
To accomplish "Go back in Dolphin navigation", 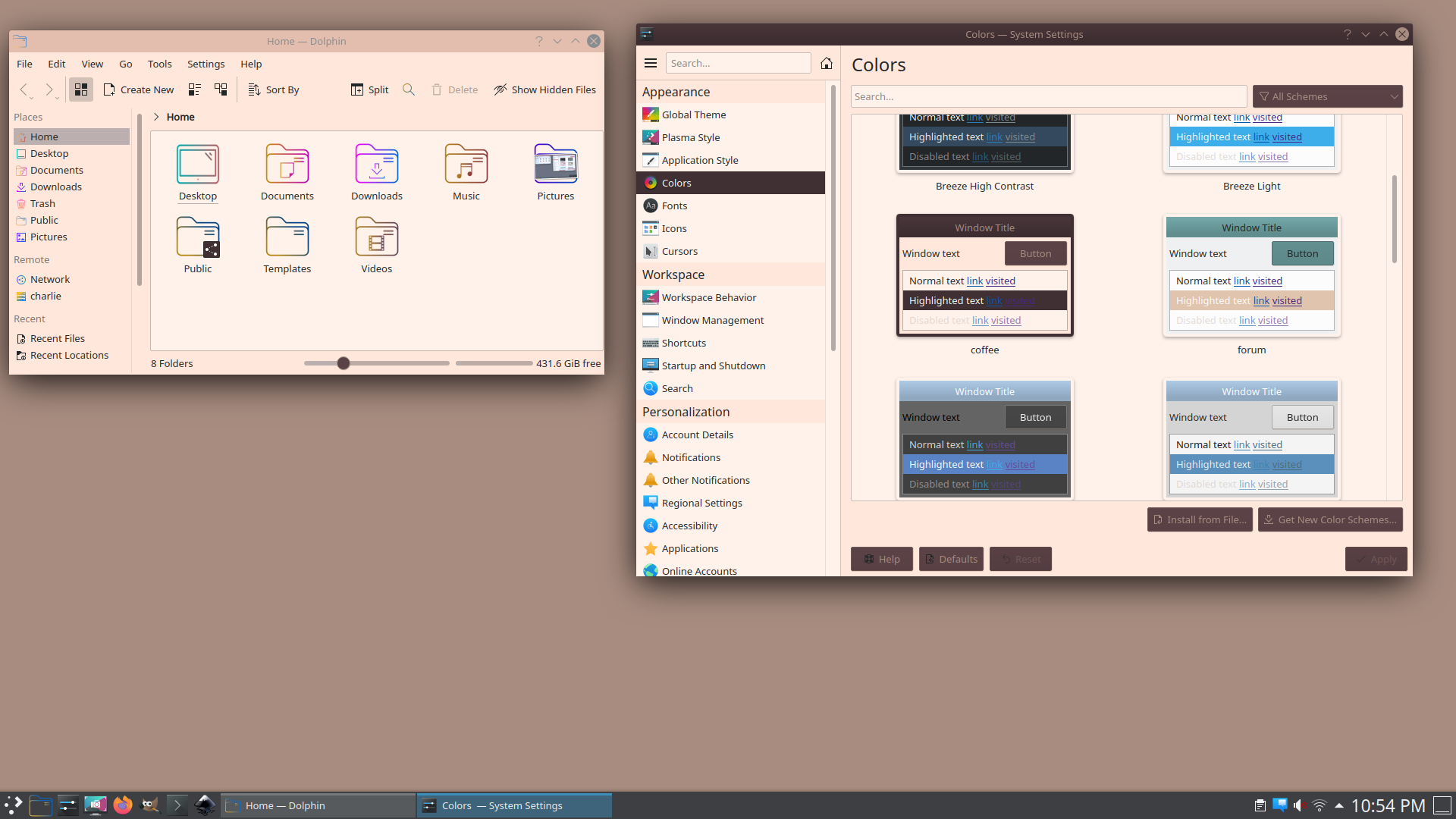I will [x=24, y=89].
